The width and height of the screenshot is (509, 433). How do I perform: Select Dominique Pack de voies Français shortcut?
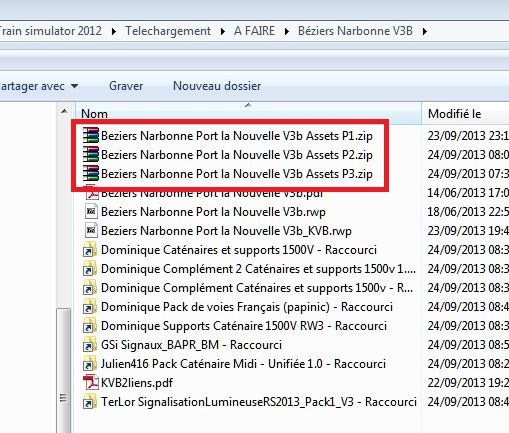click(x=247, y=307)
